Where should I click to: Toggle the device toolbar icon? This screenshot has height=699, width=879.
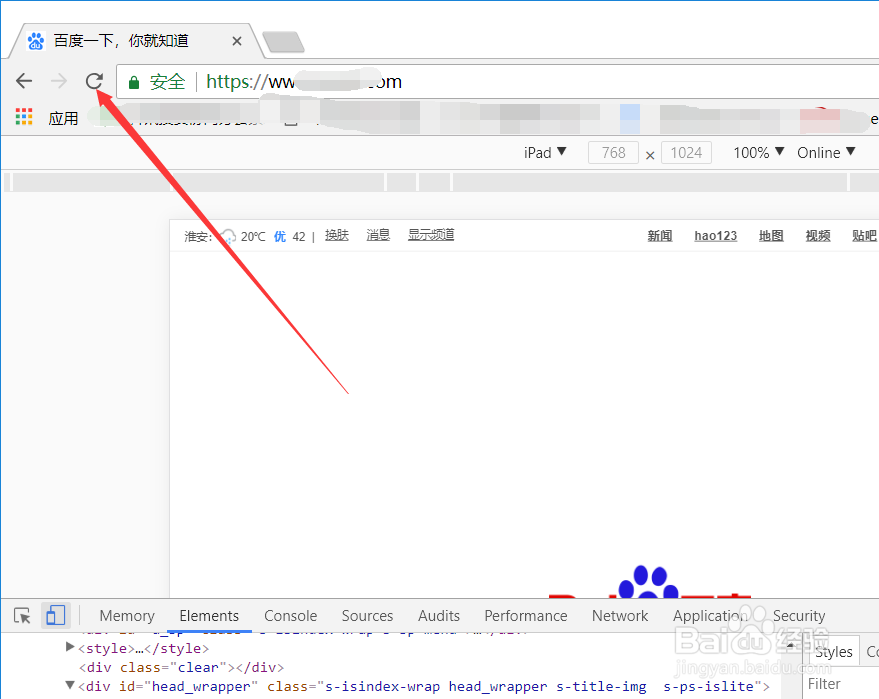point(55,615)
